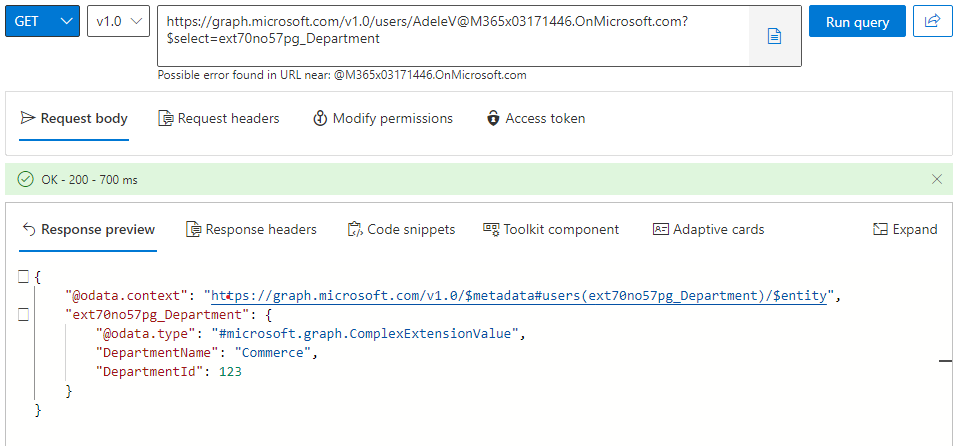Open the Toolkit component tab
This screenshot has width=959, height=446.
click(551, 229)
